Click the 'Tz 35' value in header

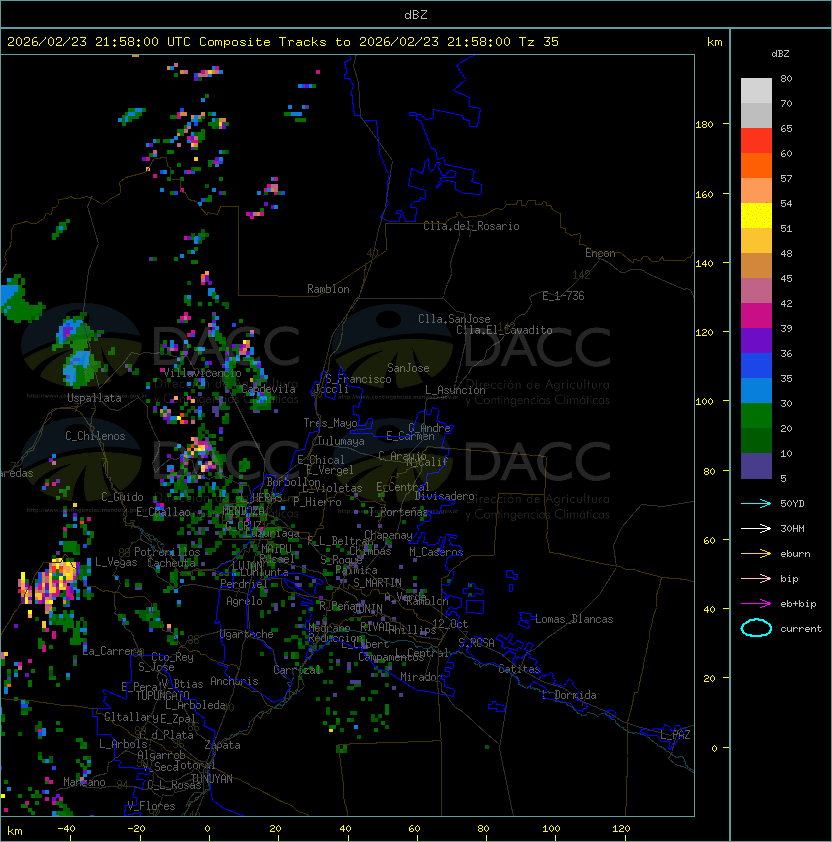[539, 42]
